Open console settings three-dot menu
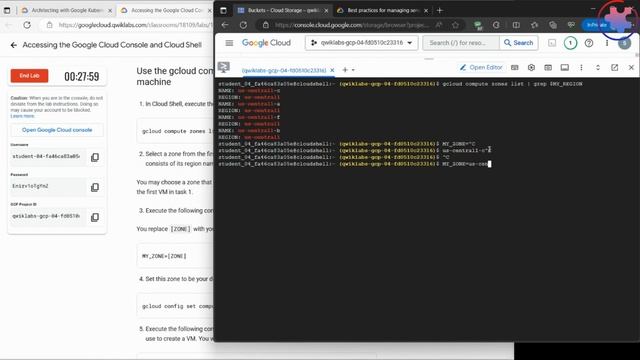640x360 pixels. (x=607, y=43)
